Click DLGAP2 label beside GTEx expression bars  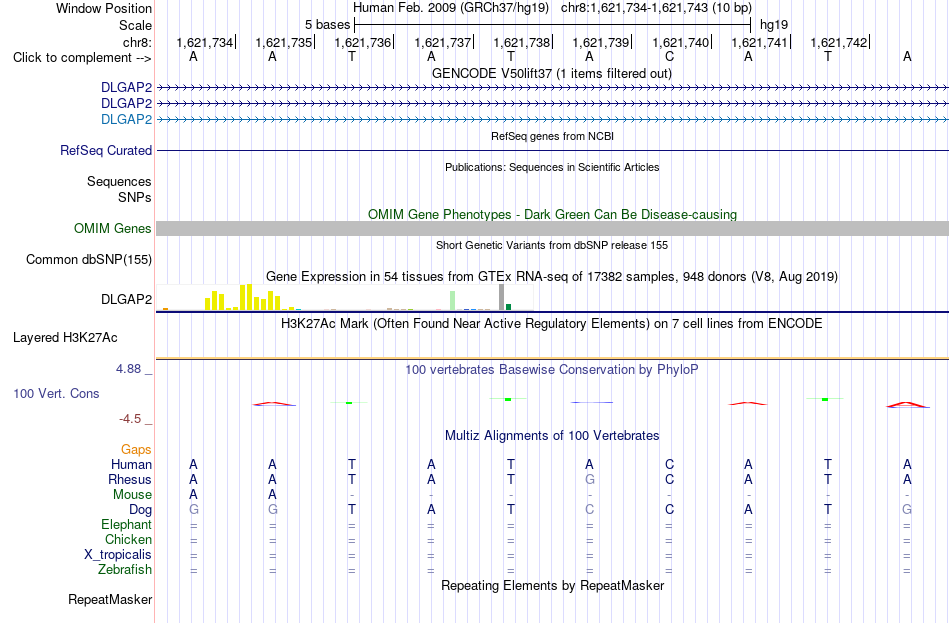(x=126, y=299)
